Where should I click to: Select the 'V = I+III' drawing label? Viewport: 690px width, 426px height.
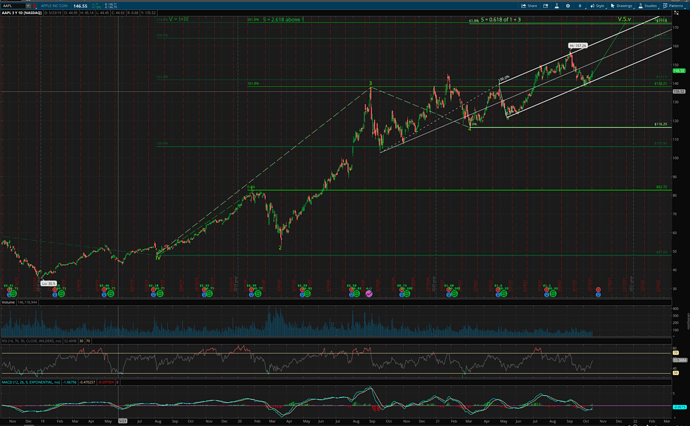coord(178,19)
